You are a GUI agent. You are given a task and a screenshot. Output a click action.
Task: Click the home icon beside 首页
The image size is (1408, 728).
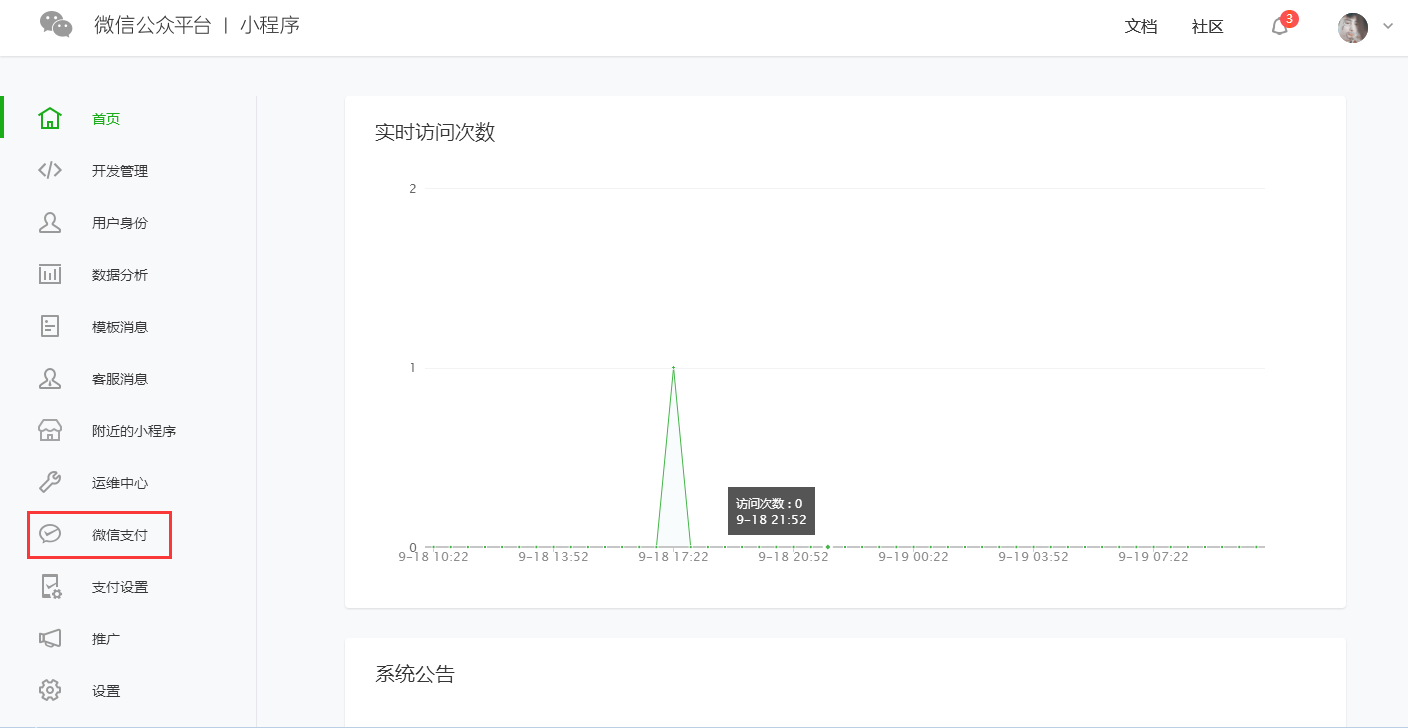pyautogui.click(x=50, y=119)
